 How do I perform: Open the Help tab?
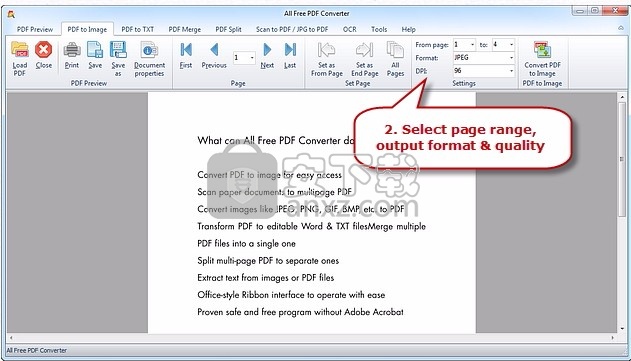pos(408,29)
